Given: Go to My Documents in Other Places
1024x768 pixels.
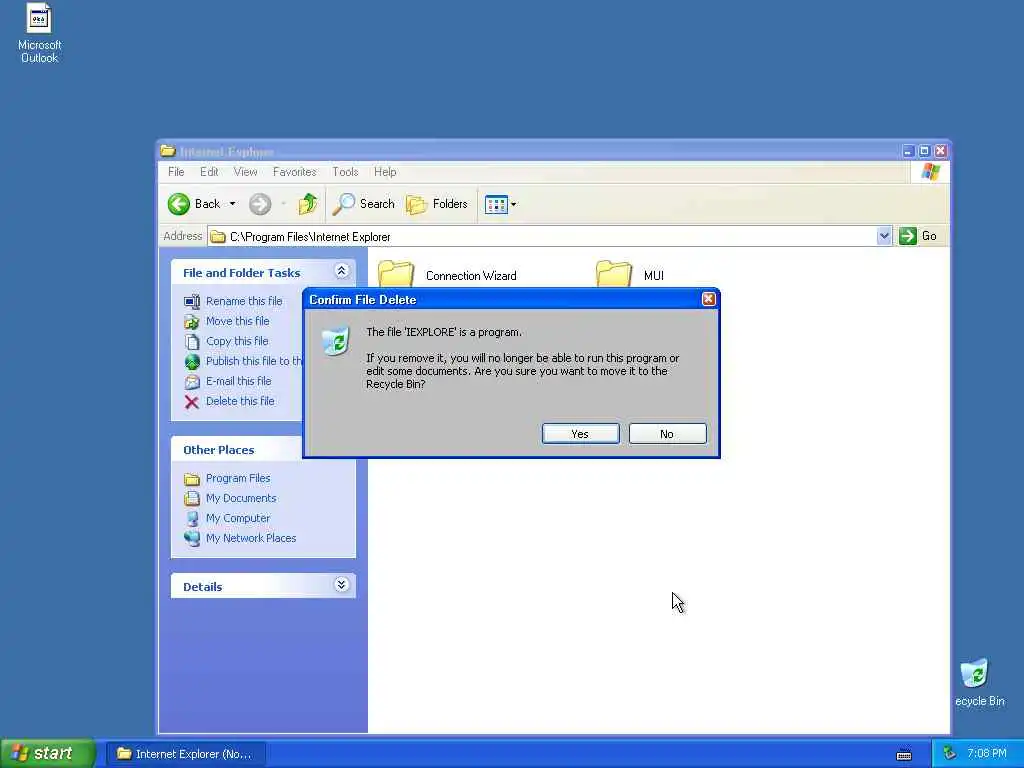Looking at the screenshot, I should pos(241,498).
